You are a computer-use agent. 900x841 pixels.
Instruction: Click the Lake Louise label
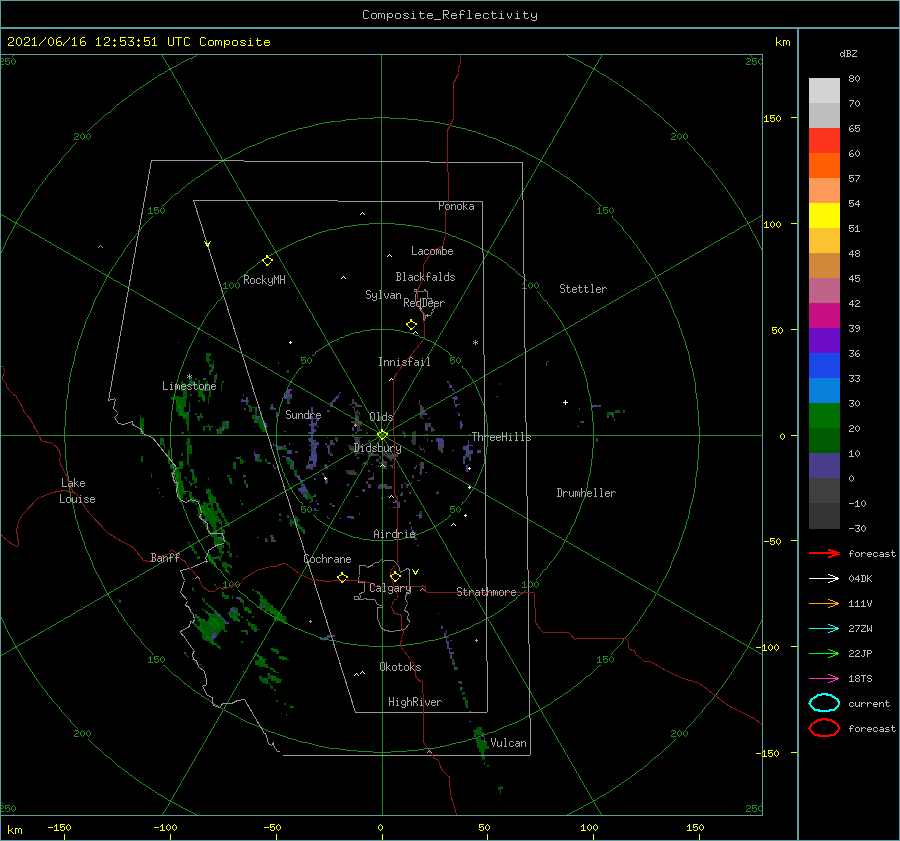coord(77,491)
